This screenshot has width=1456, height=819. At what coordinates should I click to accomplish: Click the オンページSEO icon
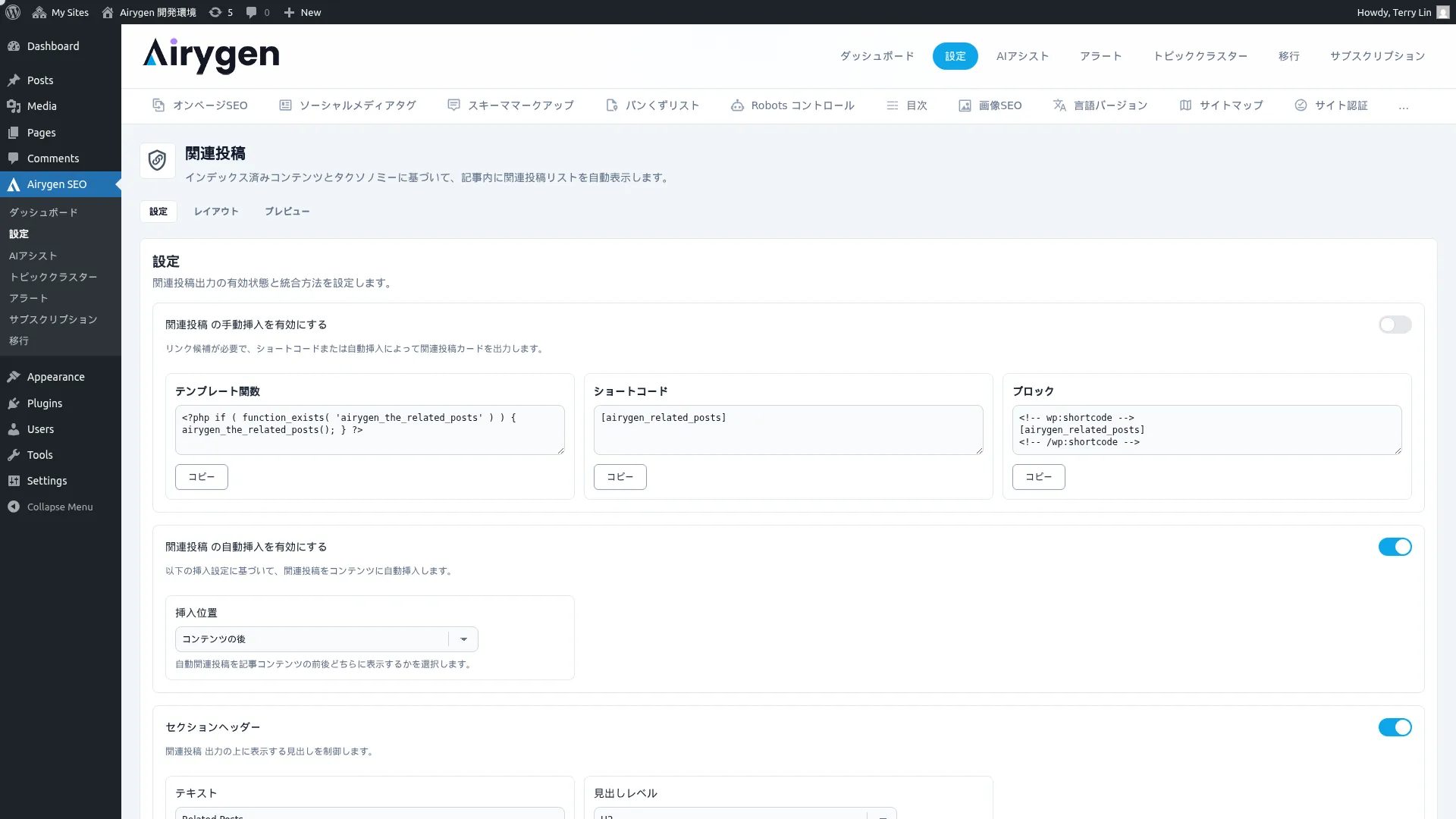point(158,105)
